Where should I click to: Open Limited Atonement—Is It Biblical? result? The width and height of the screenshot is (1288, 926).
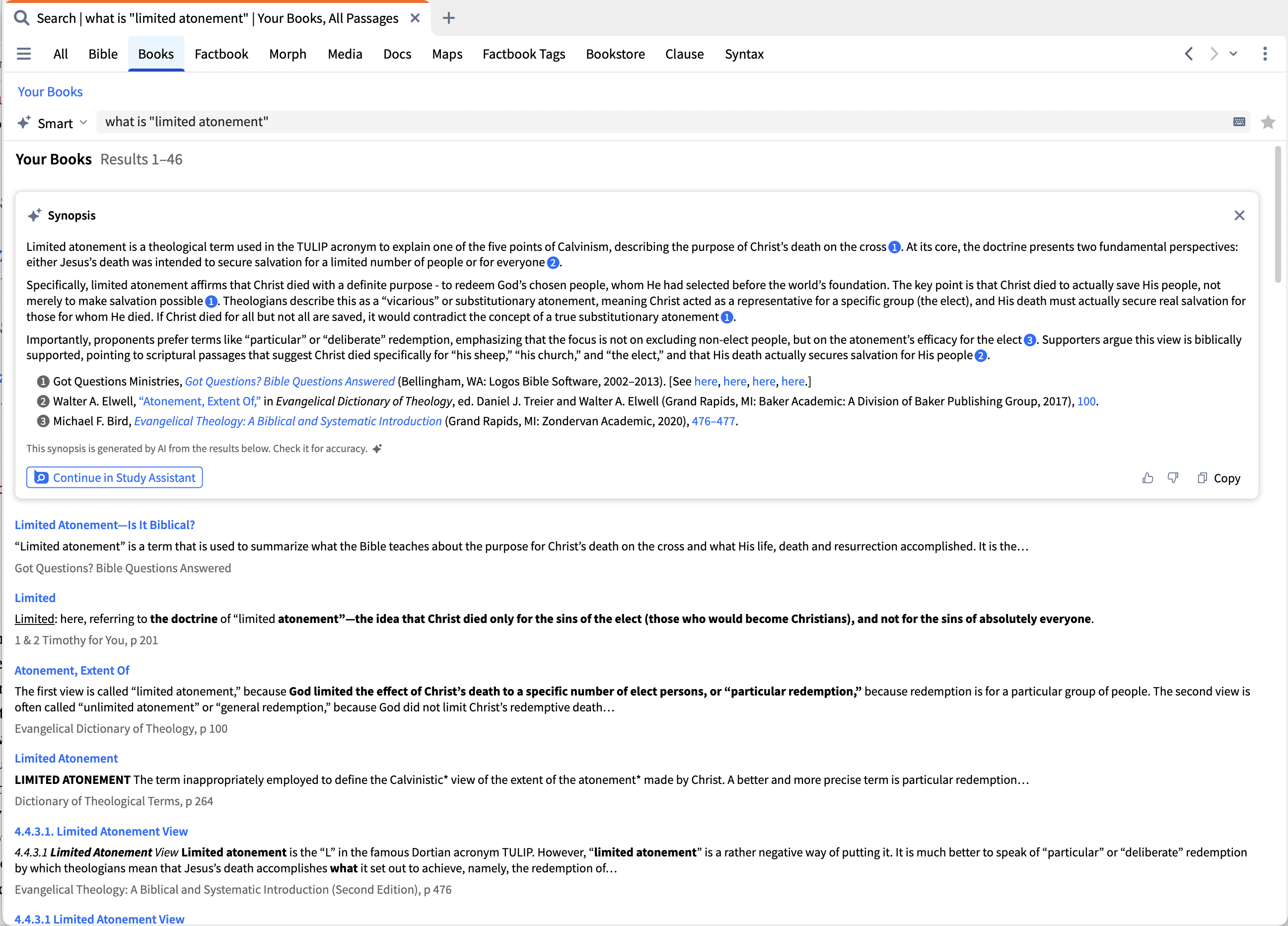coord(104,525)
